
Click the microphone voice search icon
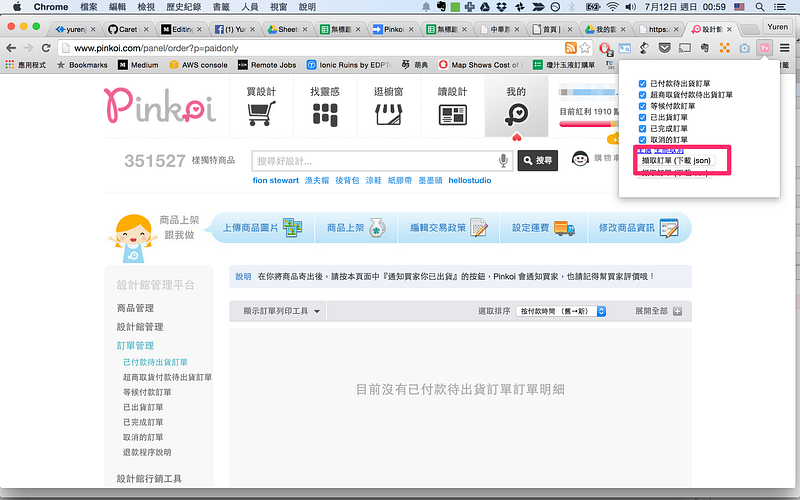(x=504, y=160)
